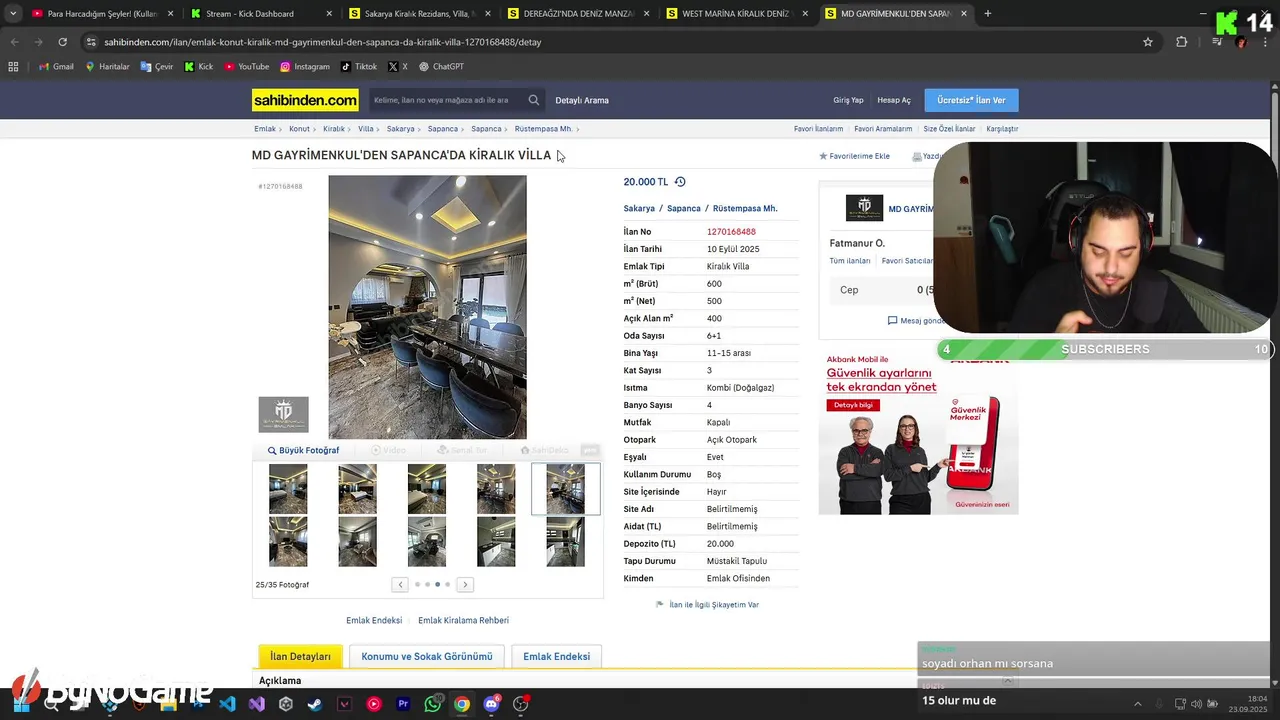Click the battery icon in system tray

click(x=1212, y=704)
